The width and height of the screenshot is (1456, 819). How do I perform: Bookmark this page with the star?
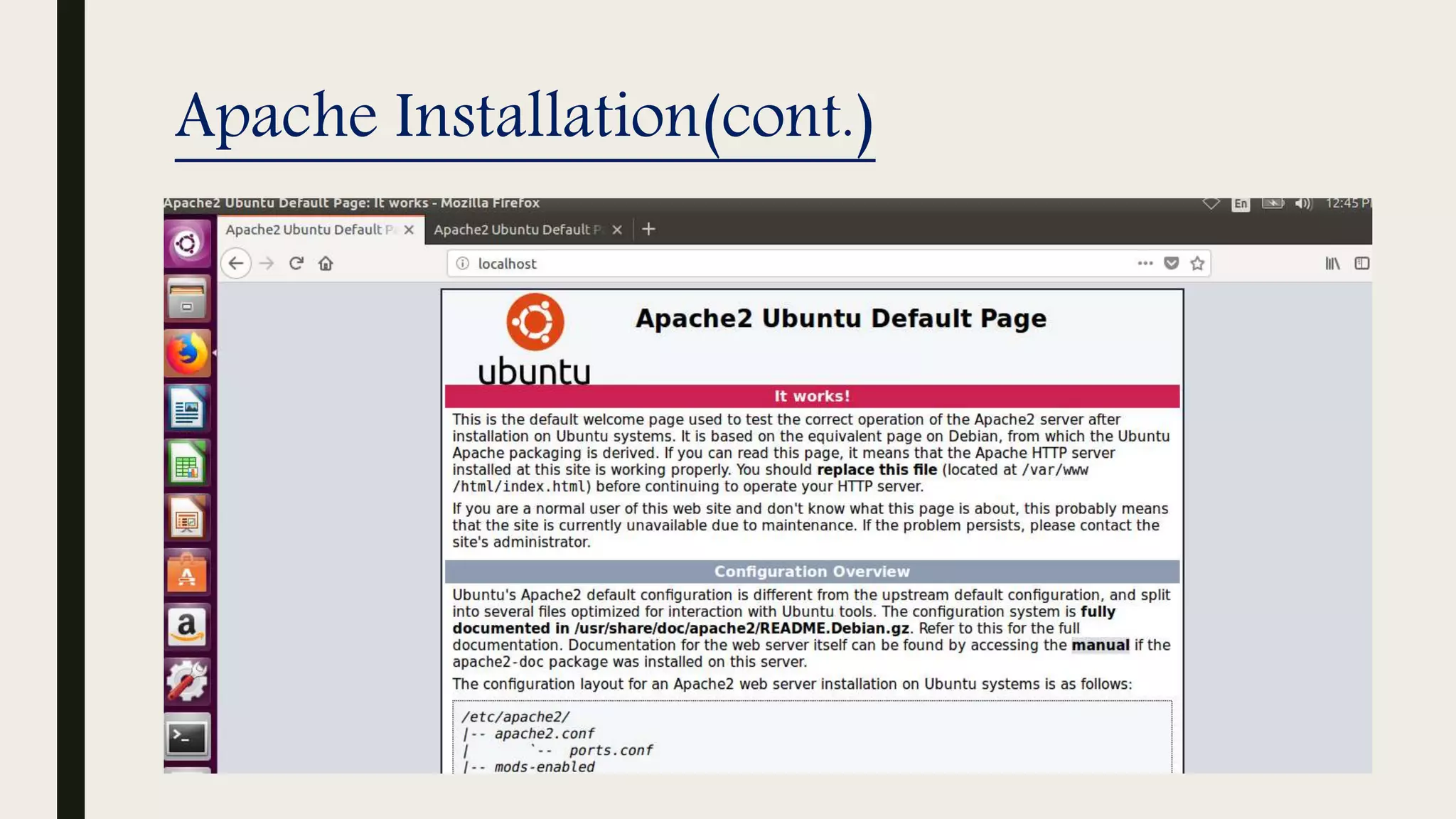coord(1198,264)
